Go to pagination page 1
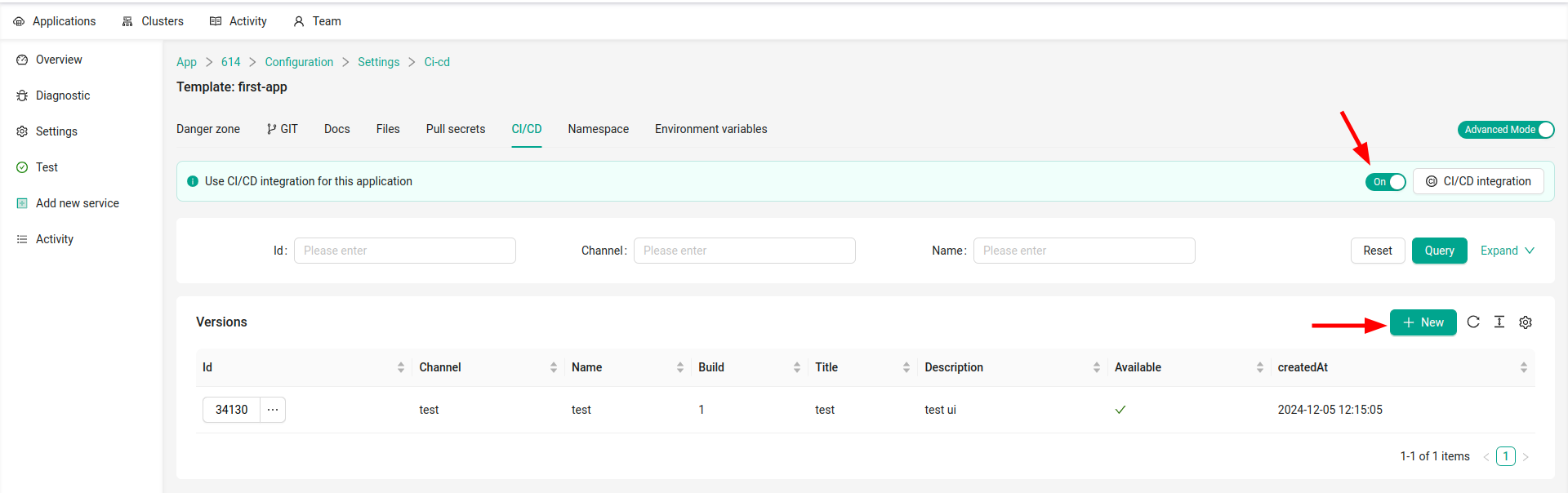Image resolution: width=1568 pixels, height=493 pixels. [1505, 456]
